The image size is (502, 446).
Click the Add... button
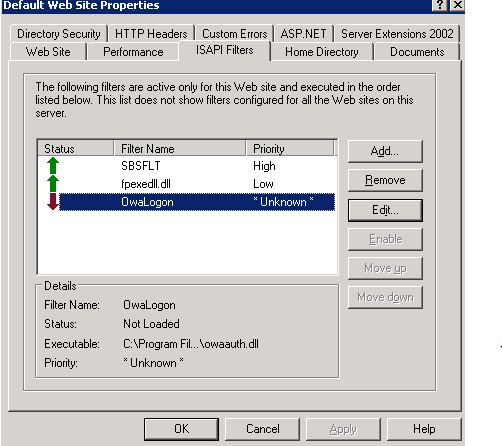tap(385, 151)
